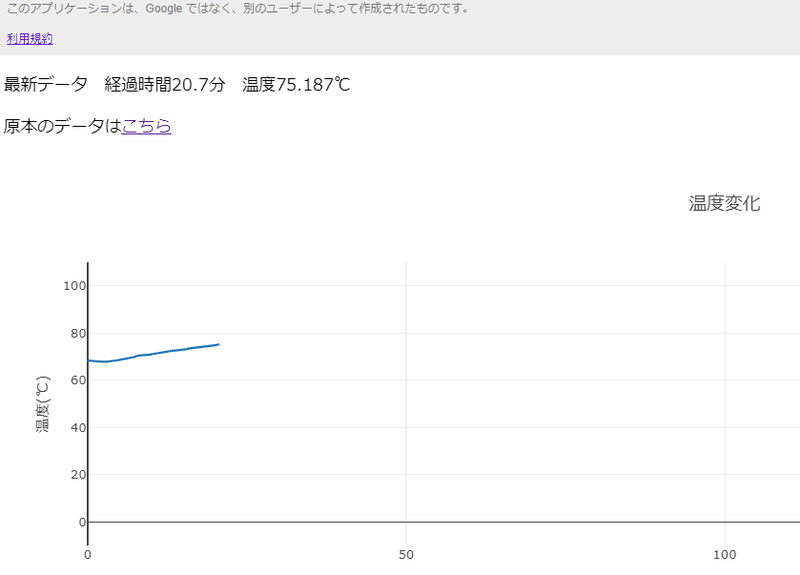This screenshot has height=575, width=800.
Task: Open the 利用規約 terms link
Action: tap(30, 39)
